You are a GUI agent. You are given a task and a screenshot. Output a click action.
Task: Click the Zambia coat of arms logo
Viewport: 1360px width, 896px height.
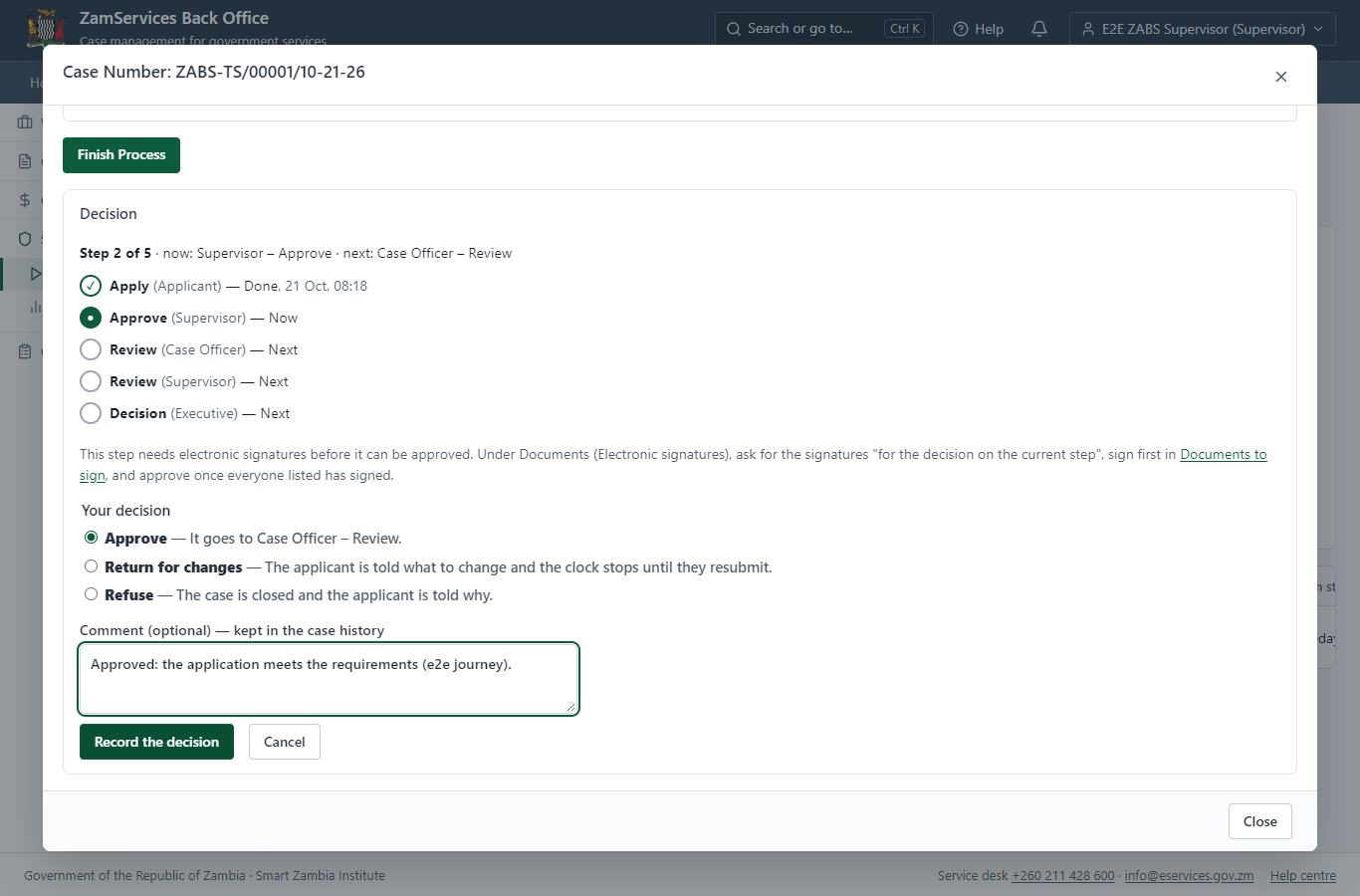tap(45, 27)
